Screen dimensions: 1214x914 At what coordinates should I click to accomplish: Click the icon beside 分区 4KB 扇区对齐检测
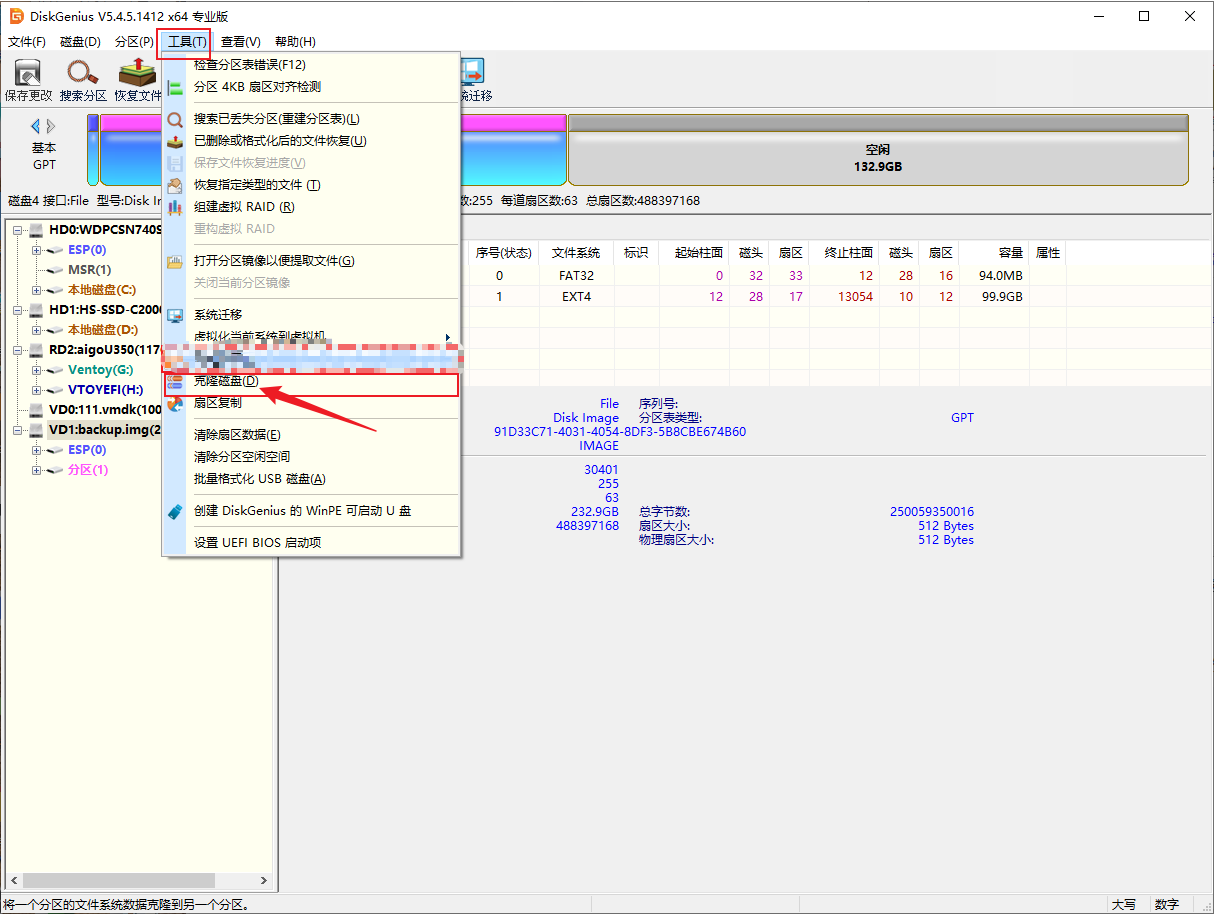point(175,87)
